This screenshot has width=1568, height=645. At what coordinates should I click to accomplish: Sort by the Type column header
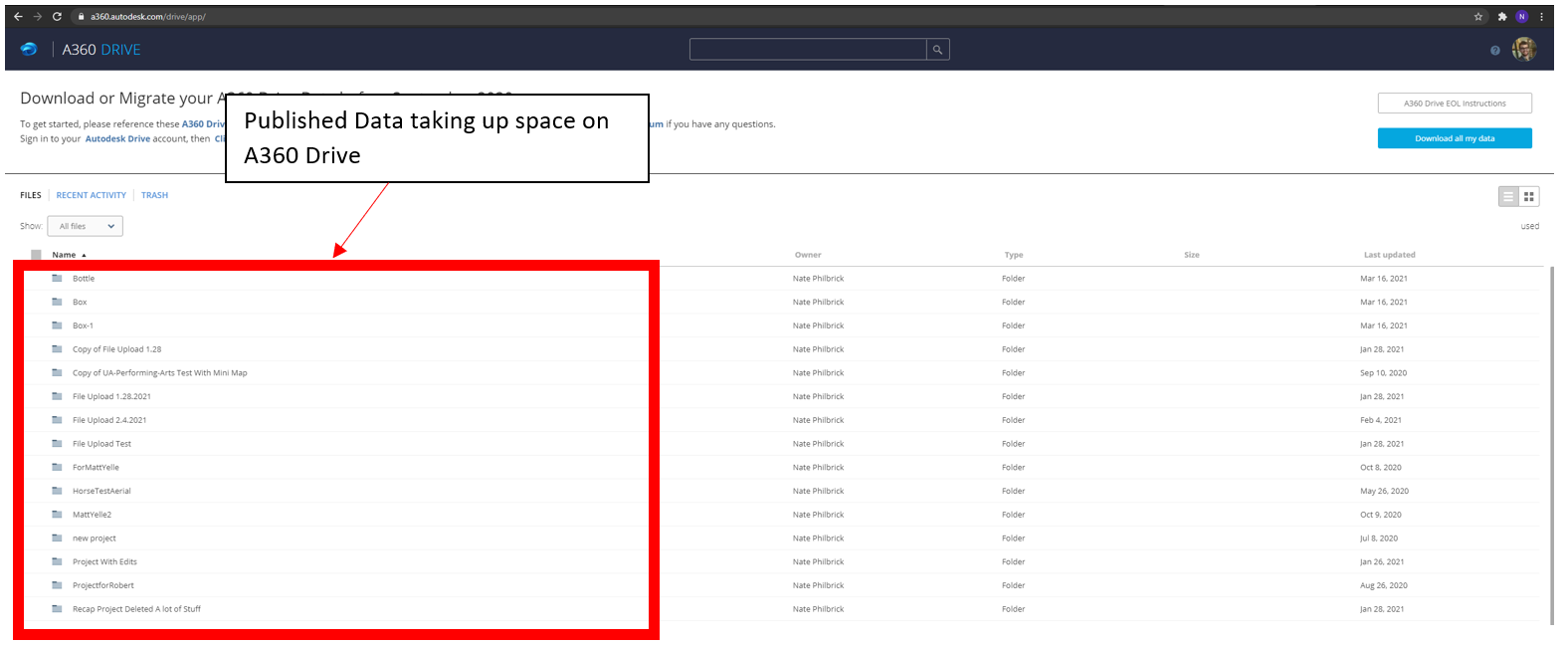pyautogui.click(x=1013, y=255)
